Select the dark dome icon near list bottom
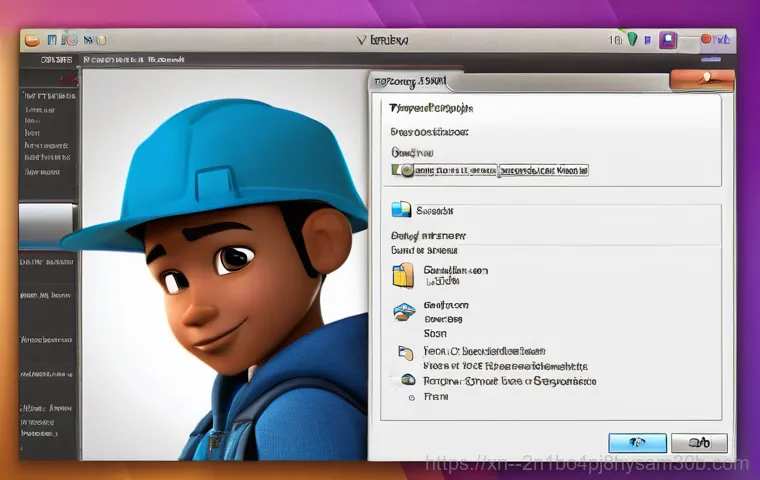Screen dimensions: 760x480 [408, 380]
